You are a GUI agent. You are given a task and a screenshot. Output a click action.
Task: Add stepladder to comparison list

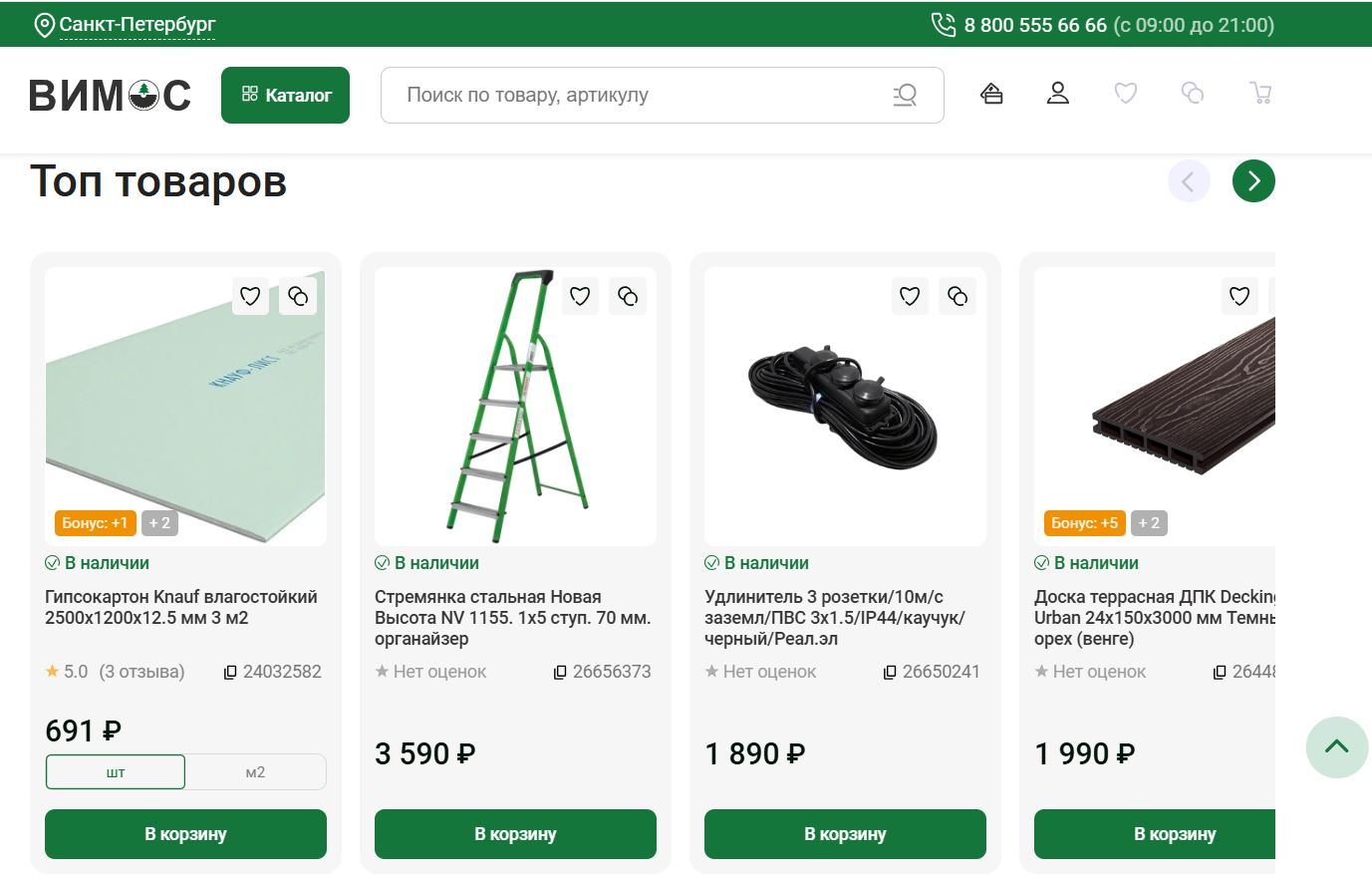[628, 296]
